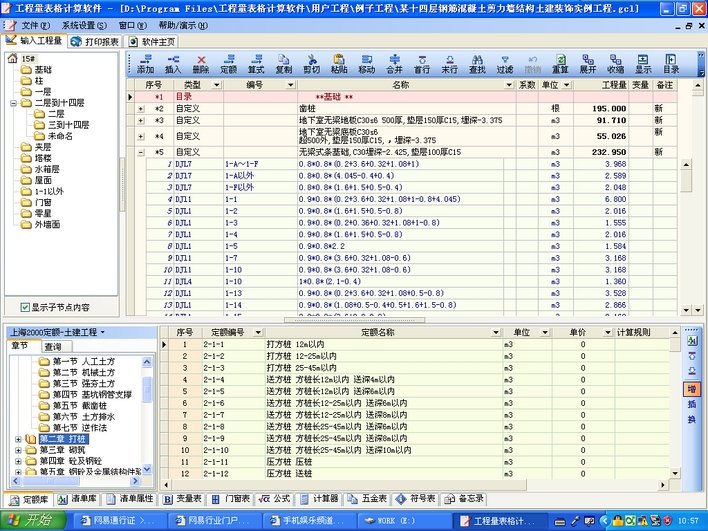Click the 删除 (Delete) toolbar icon
Viewport: 708px width, 531px height.
pos(201,64)
